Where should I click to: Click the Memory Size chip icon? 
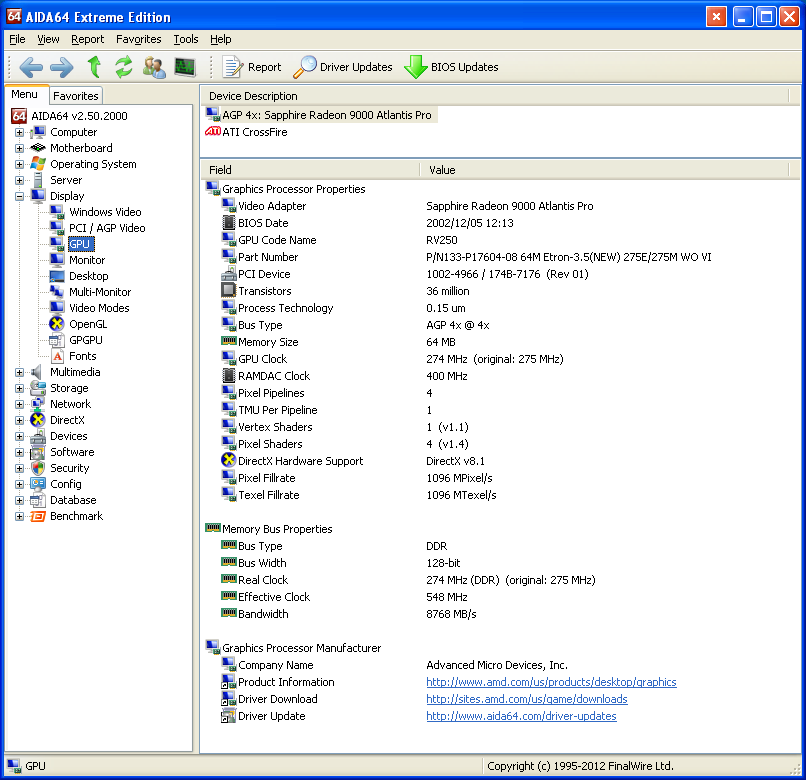click(x=228, y=340)
